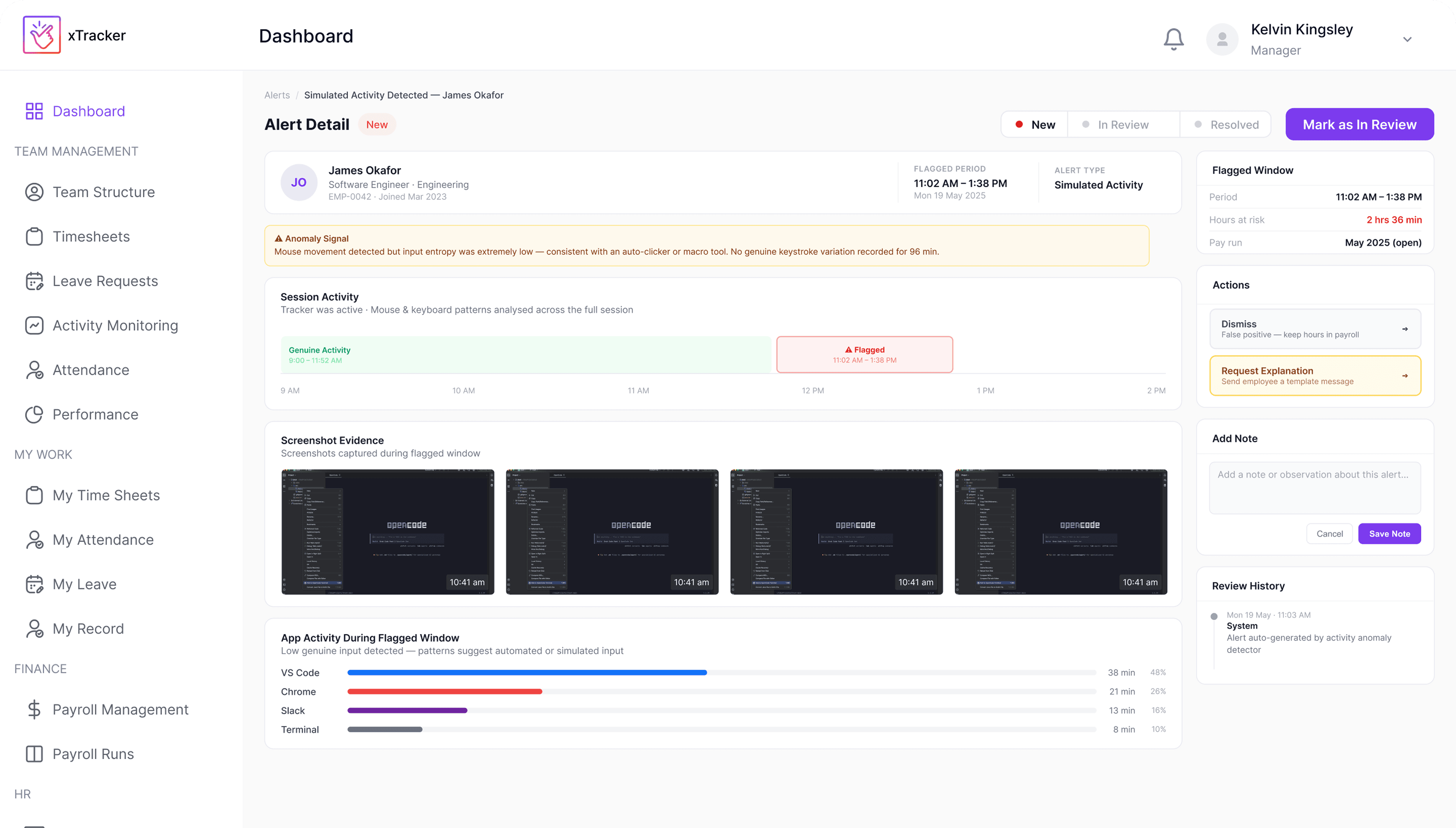Click the JO employee avatar badge
This screenshot has height=828, width=1456.
click(x=299, y=183)
